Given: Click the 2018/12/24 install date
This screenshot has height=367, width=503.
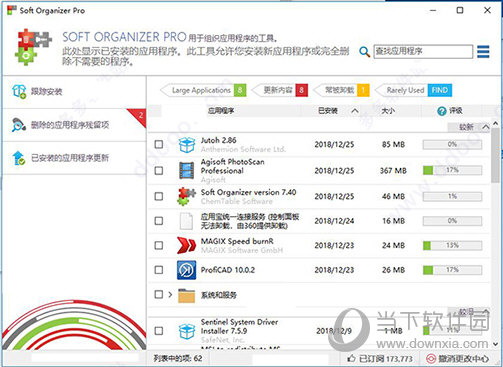Looking at the screenshot, I should [334, 221].
